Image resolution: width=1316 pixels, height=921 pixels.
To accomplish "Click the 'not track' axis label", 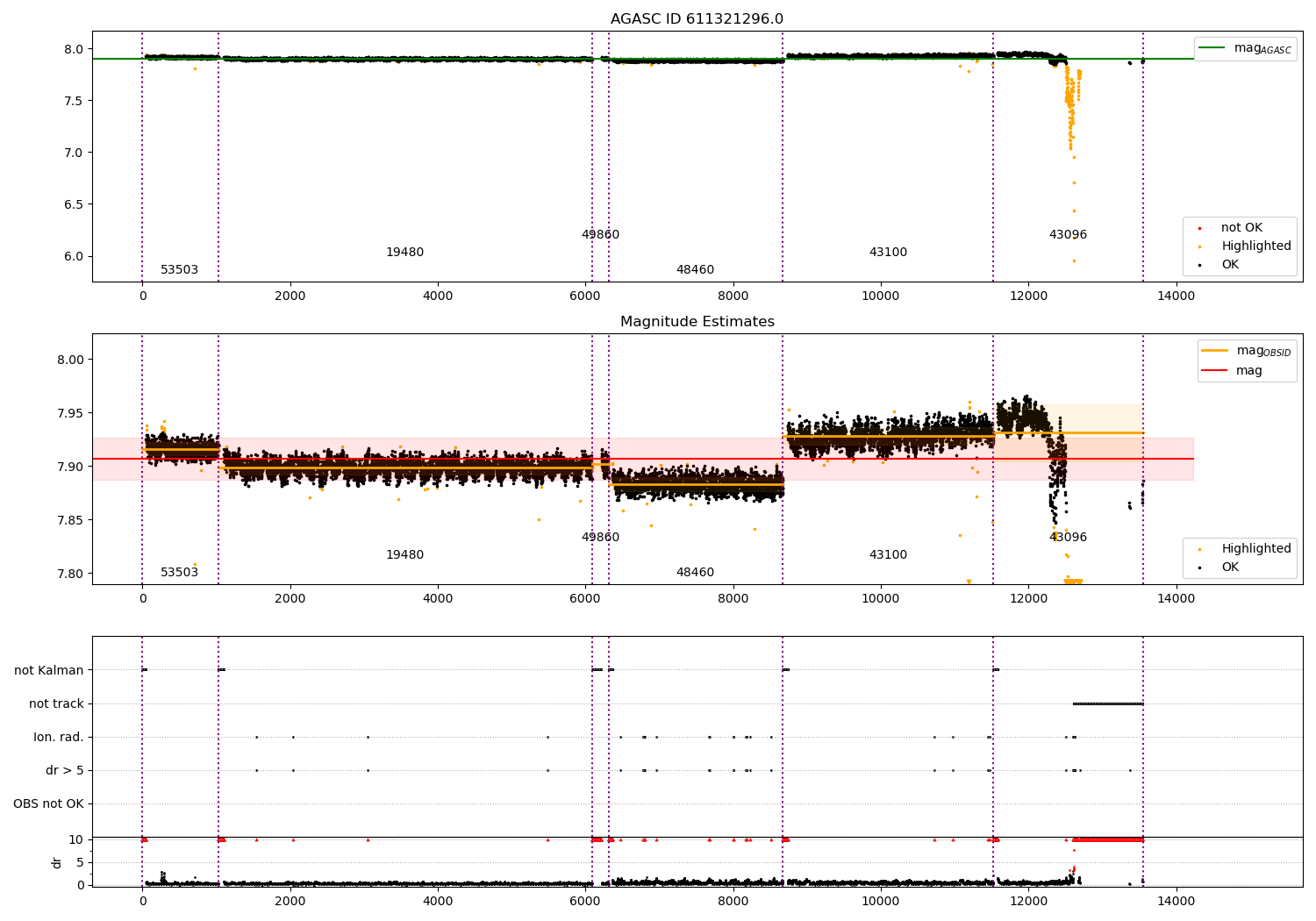I will (56, 703).
